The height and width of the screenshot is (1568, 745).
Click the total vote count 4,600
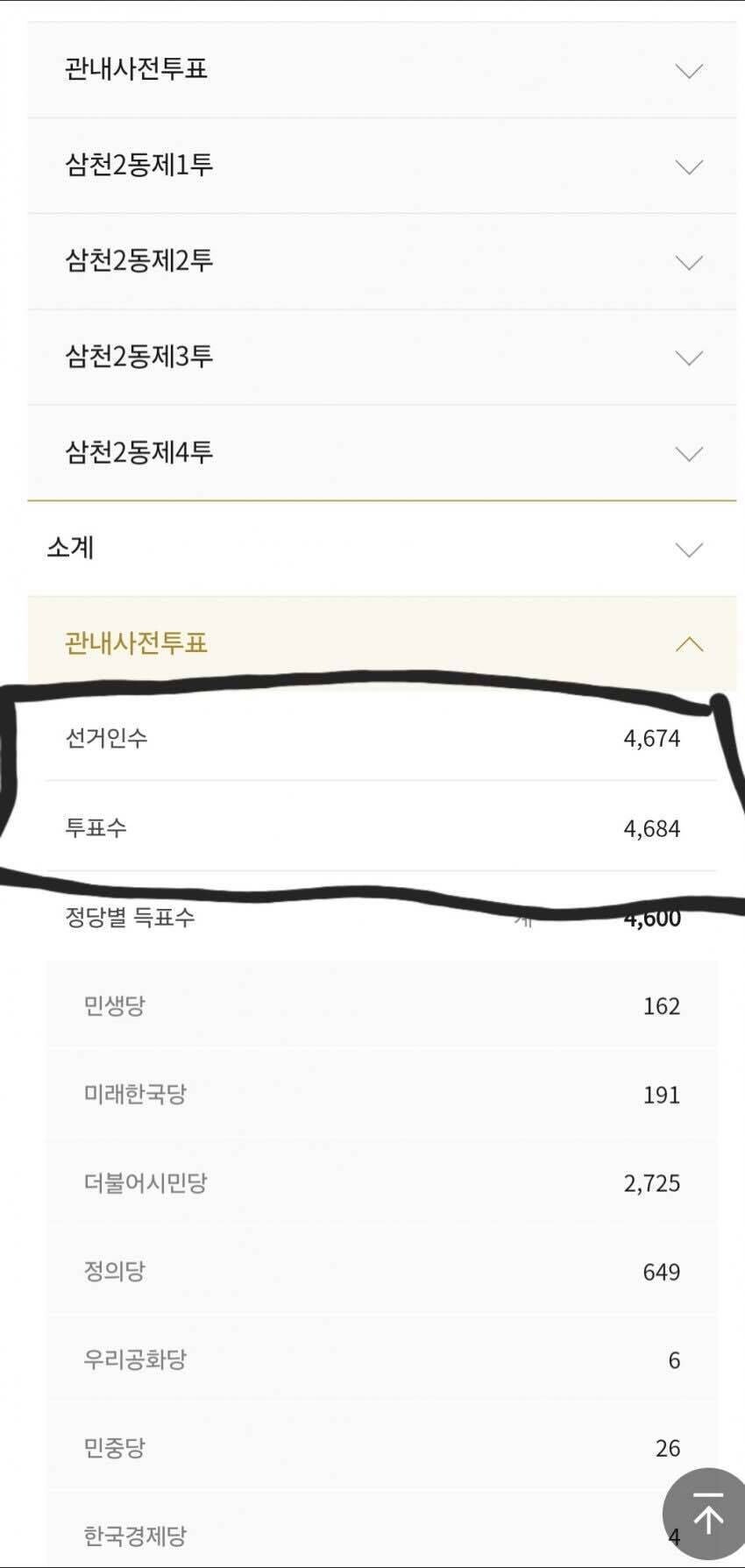pos(652,918)
